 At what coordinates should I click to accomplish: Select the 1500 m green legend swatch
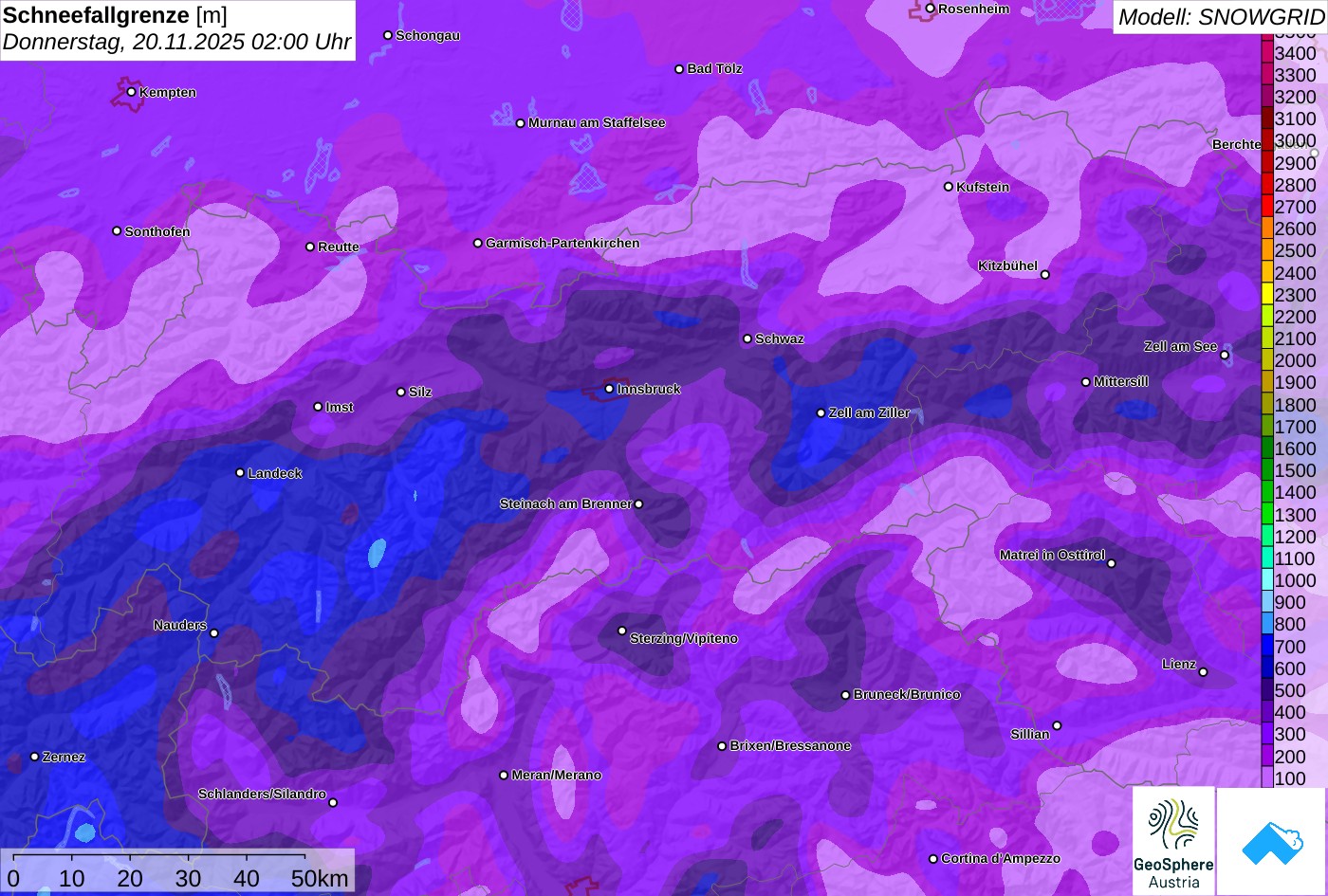(1266, 470)
